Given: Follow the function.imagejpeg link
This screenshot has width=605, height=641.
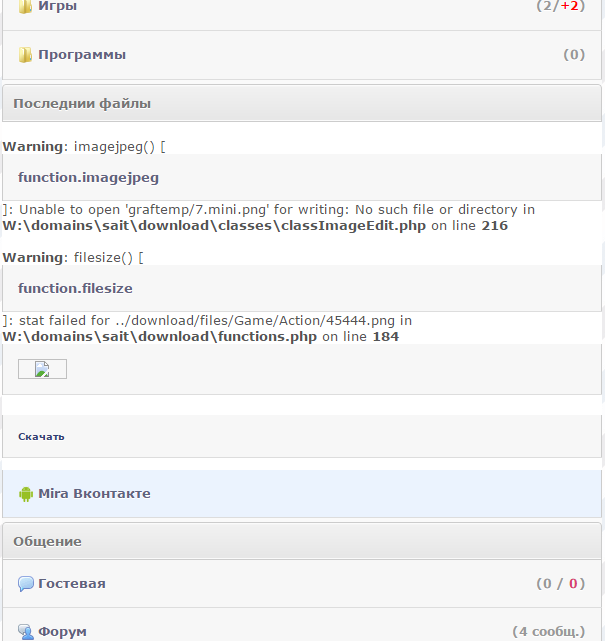Looking at the screenshot, I should (88, 178).
